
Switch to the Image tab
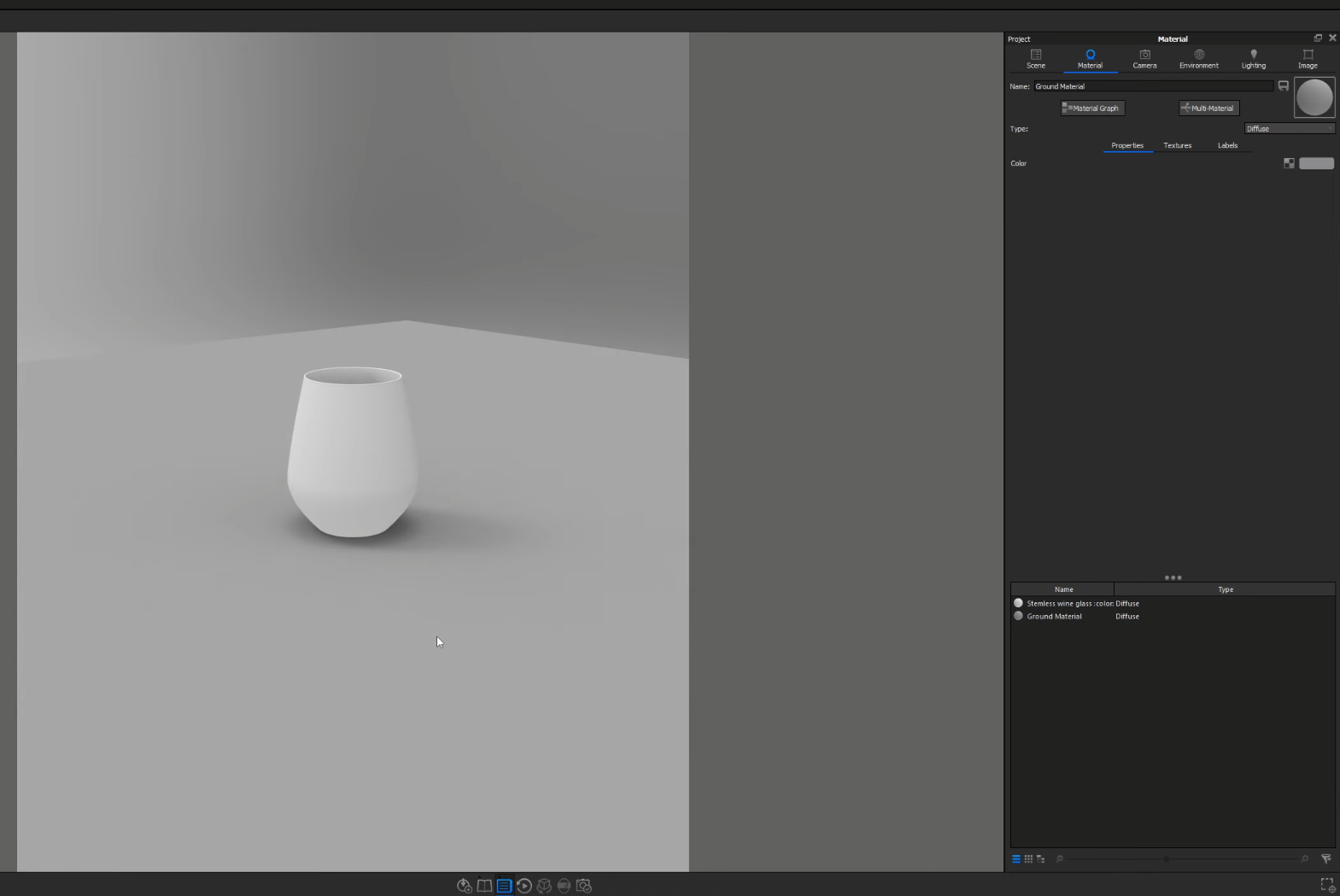point(1308,59)
